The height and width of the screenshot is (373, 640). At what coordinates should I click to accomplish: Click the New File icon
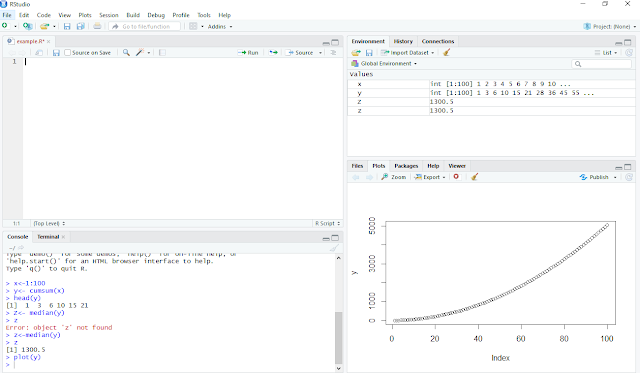[5, 26]
